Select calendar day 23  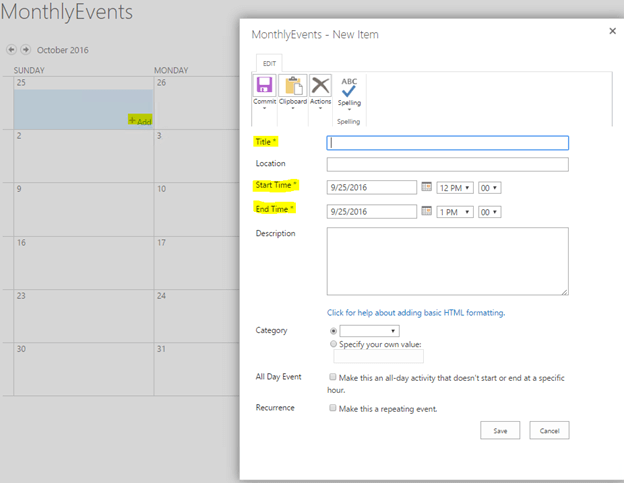pyautogui.click(x=21, y=296)
